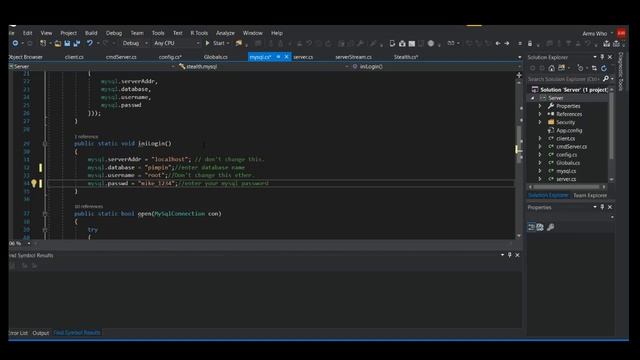Click the editor vertical scrollbar

pos(519,155)
